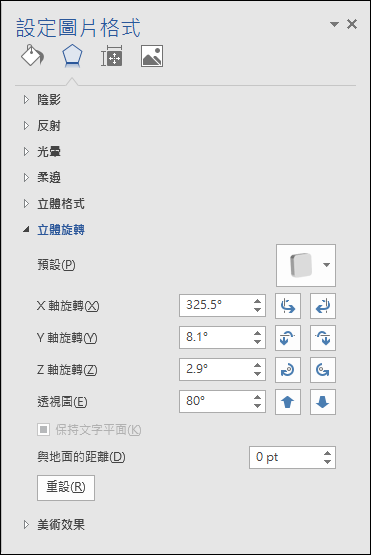The width and height of the screenshot is (371, 555).
Task: Rotate X axis right button
Action: click(323, 306)
